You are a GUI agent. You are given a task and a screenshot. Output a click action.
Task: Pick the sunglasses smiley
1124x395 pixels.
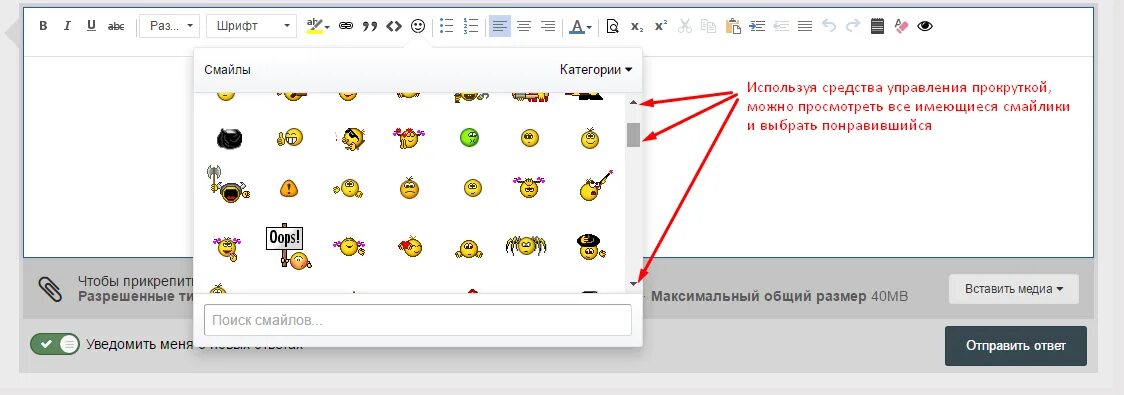pyautogui.click(x=350, y=138)
